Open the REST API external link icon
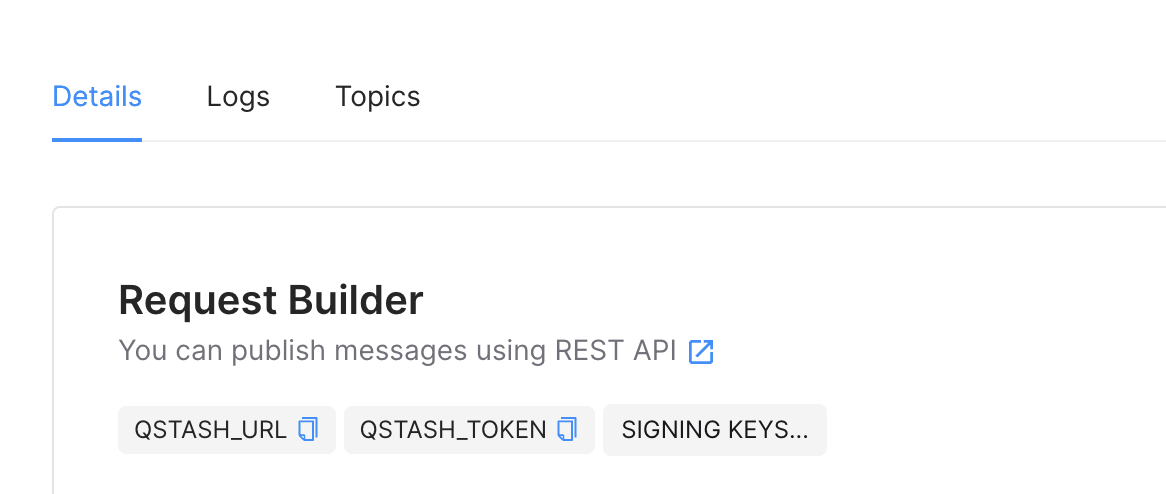 pos(701,352)
